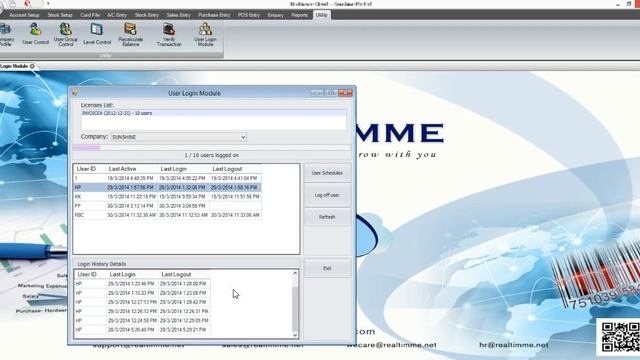Click history row with login 12:27:13 PM
Screen dimensions: 640x360
[x=142, y=302]
